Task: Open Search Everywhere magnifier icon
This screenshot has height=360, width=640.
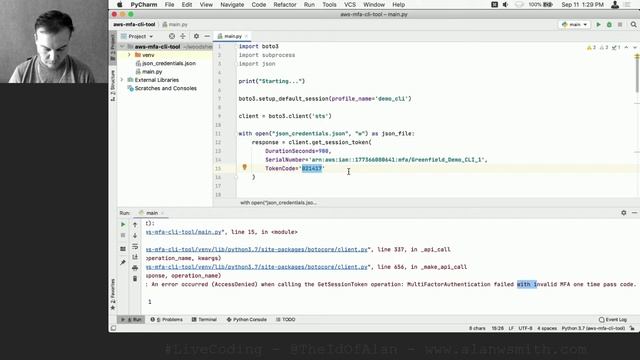Action: coord(633,24)
